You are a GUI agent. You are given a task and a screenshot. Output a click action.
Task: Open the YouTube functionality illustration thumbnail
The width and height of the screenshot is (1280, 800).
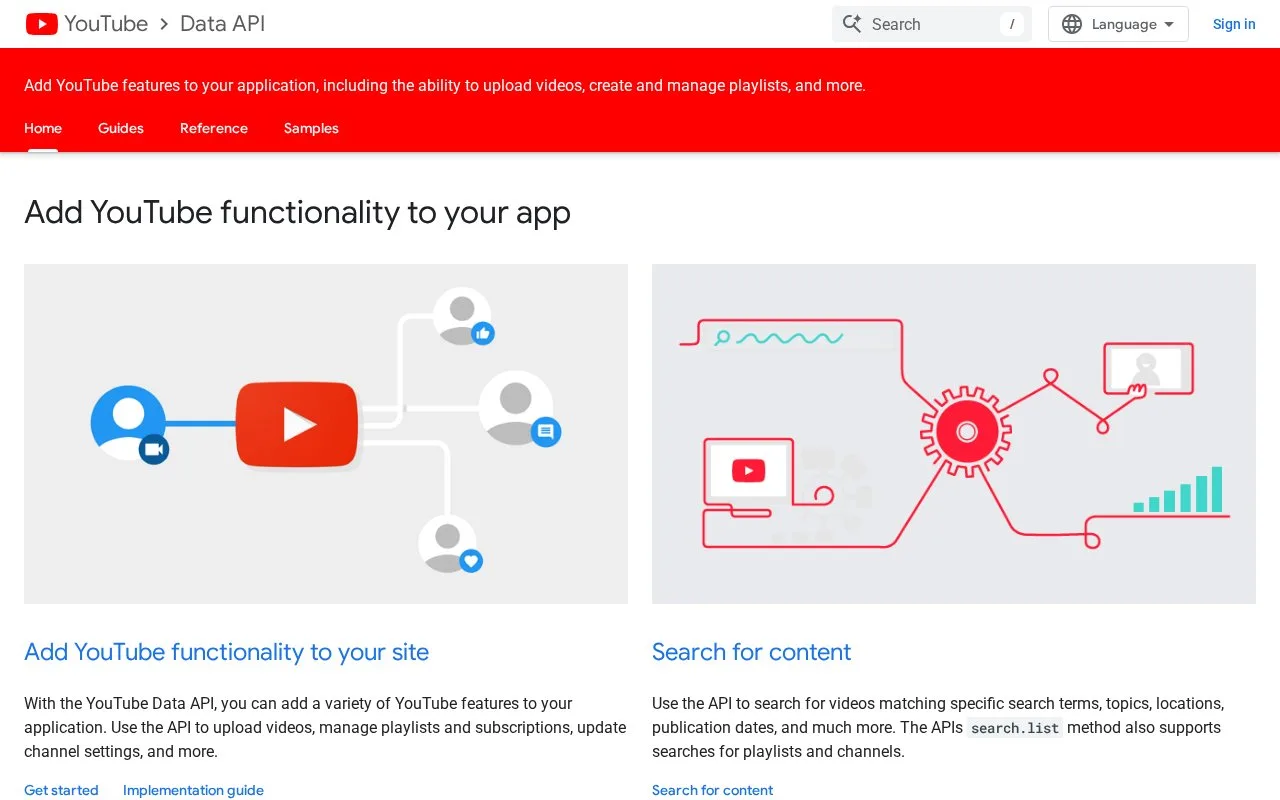pyautogui.click(x=326, y=434)
